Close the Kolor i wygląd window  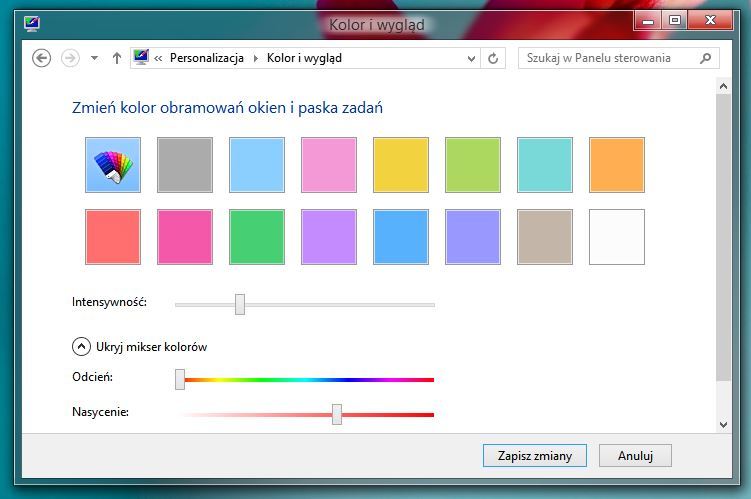tap(711, 21)
